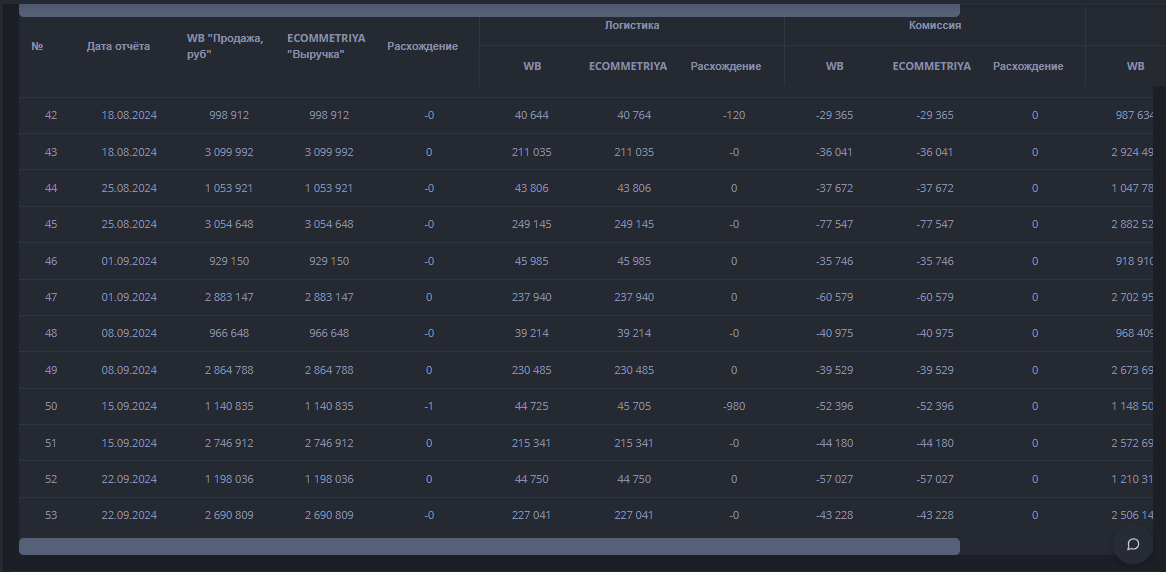Click the ECOMMETRIYA "Выручка" column header
Image resolution: width=1166 pixels, height=572 pixels.
point(326,46)
